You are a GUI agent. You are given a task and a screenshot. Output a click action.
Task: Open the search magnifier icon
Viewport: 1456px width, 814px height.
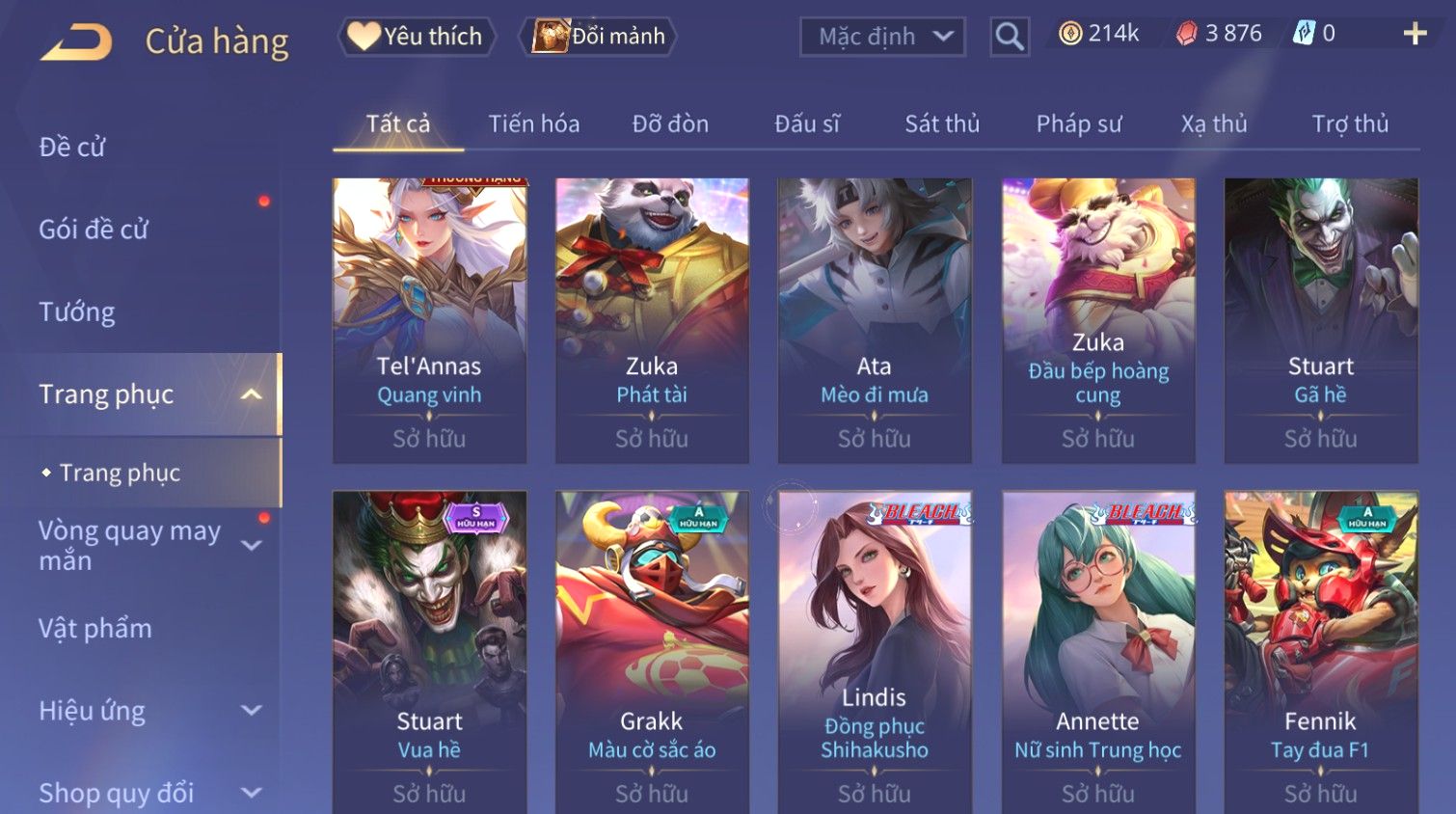[x=1010, y=37]
